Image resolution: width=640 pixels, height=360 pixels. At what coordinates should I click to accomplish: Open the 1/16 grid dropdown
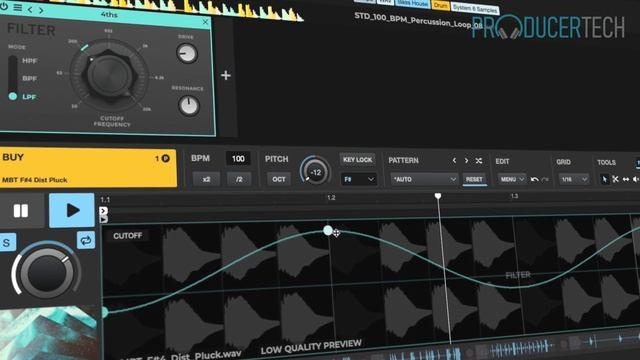[x=573, y=180]
